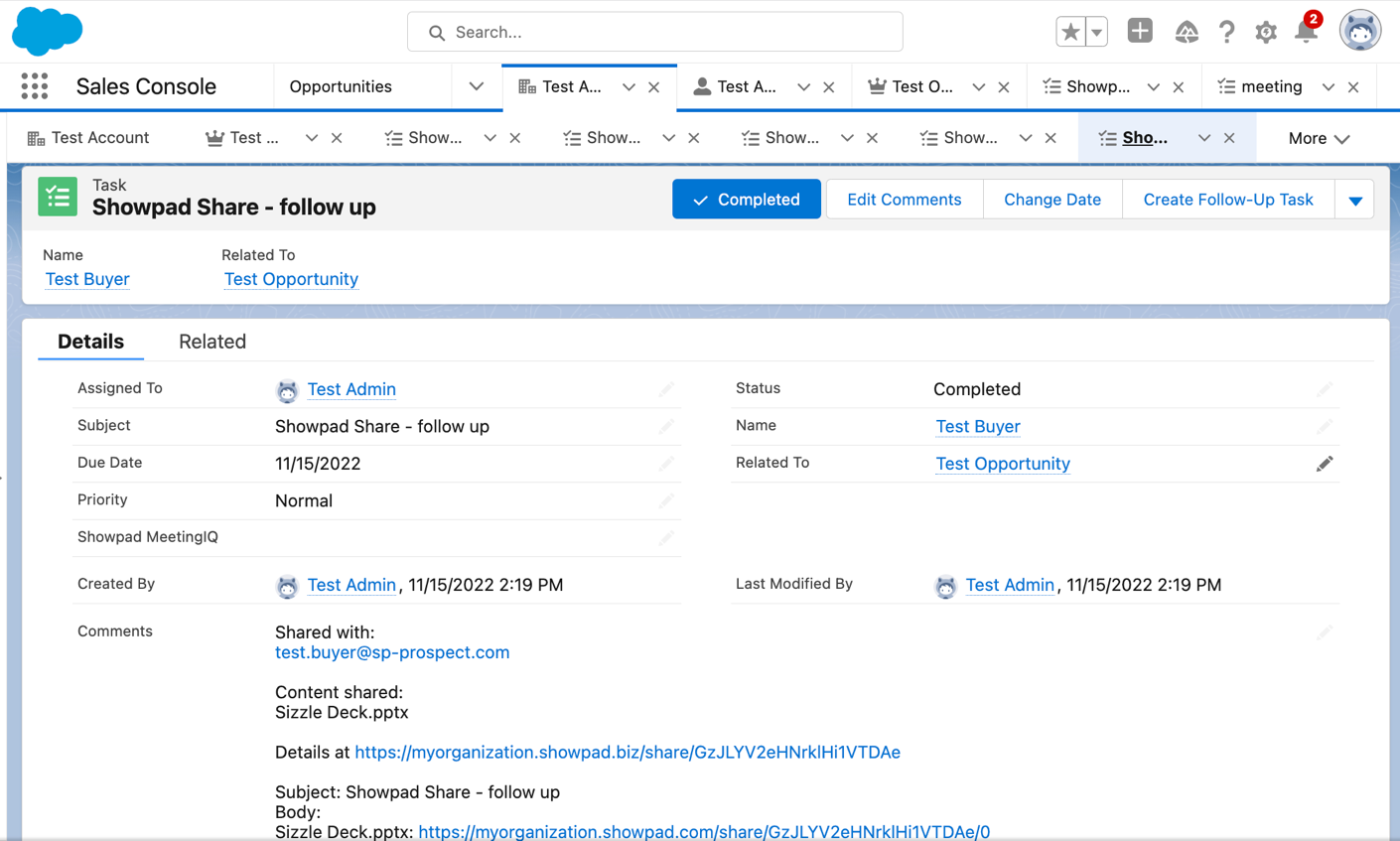This screenshot has width=1400, height=841.
Task: Switch to the Related tab
Action: pyautogui.click(x=211, y=342)
